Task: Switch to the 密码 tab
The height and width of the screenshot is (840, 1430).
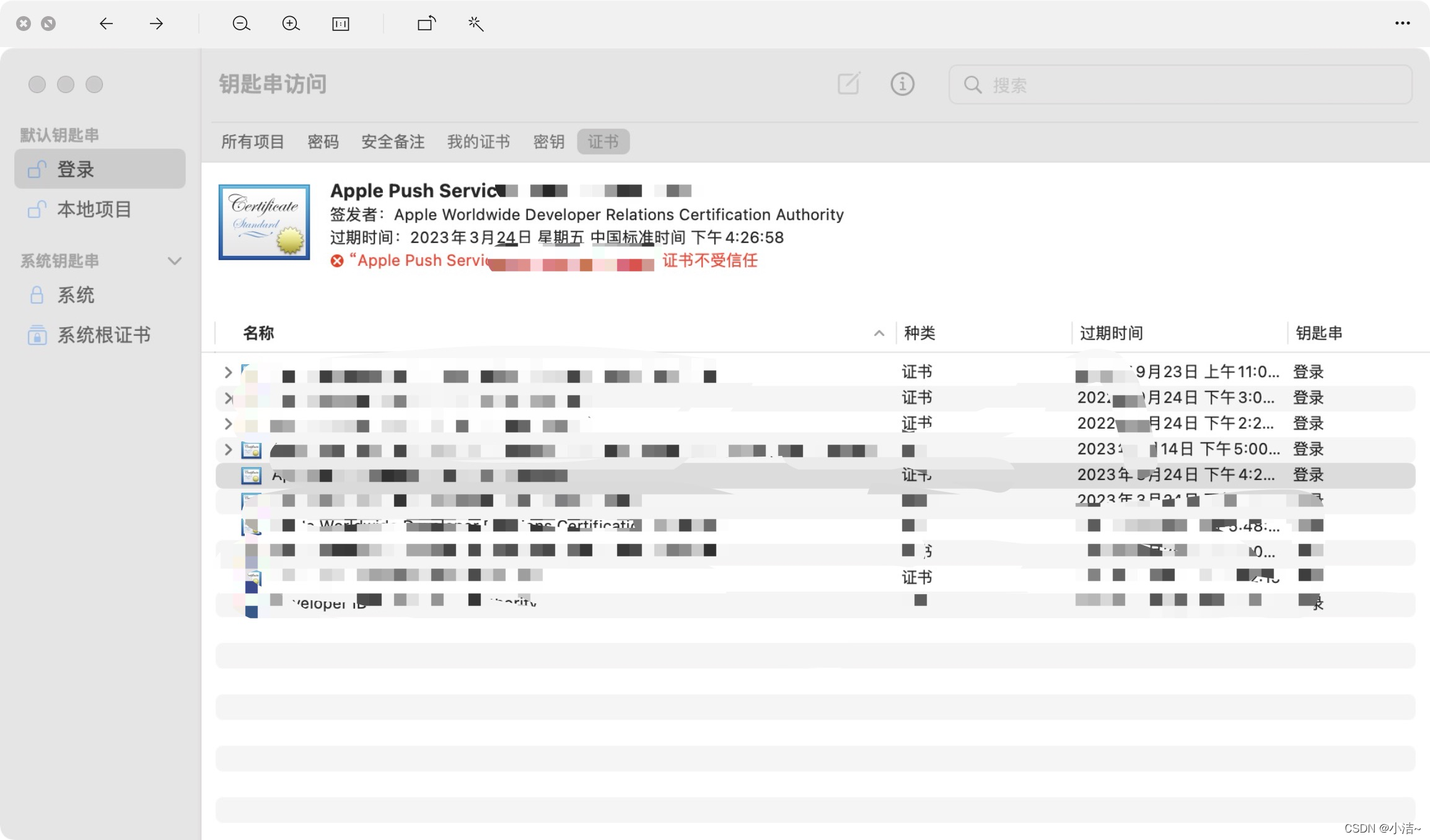Action: pyautogui.click(x=323, y=142)
